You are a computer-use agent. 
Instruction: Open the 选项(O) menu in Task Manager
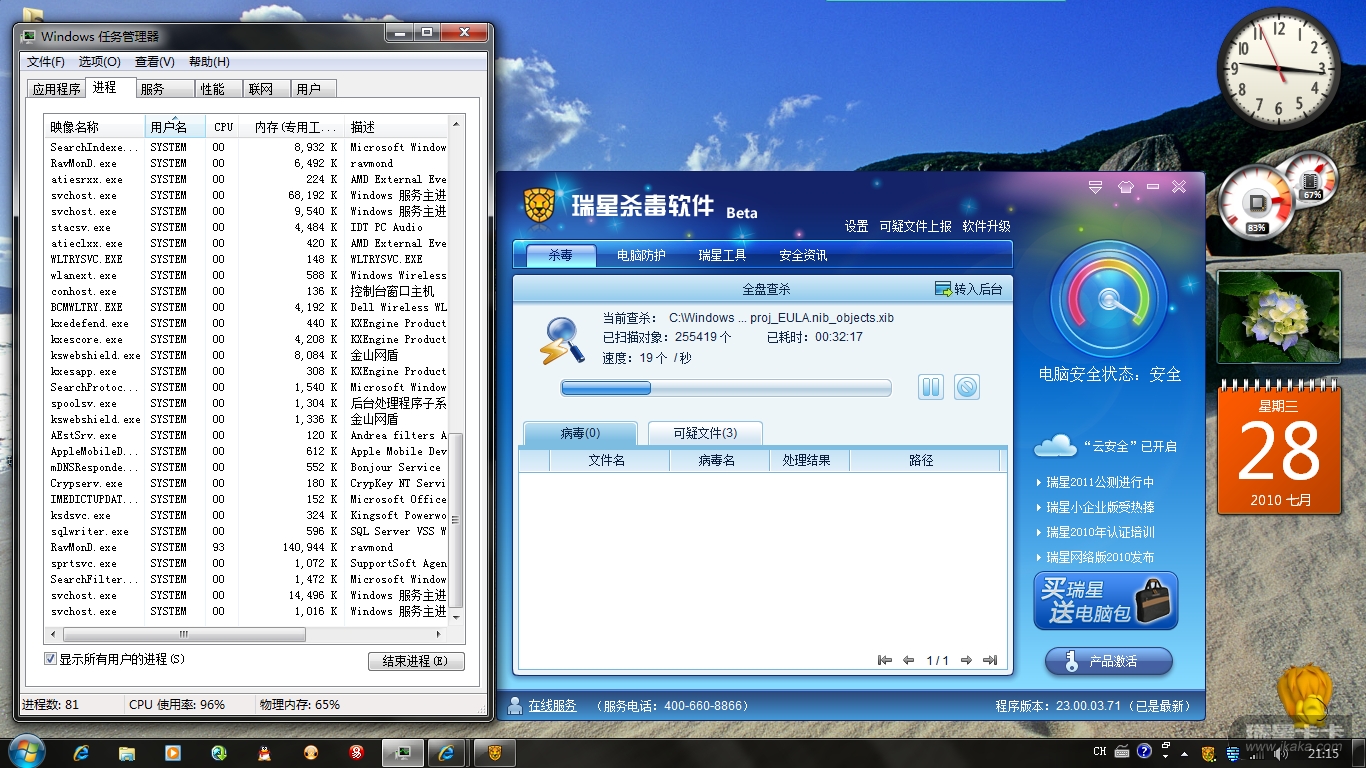pyautogui.click(x=100, y=62)
